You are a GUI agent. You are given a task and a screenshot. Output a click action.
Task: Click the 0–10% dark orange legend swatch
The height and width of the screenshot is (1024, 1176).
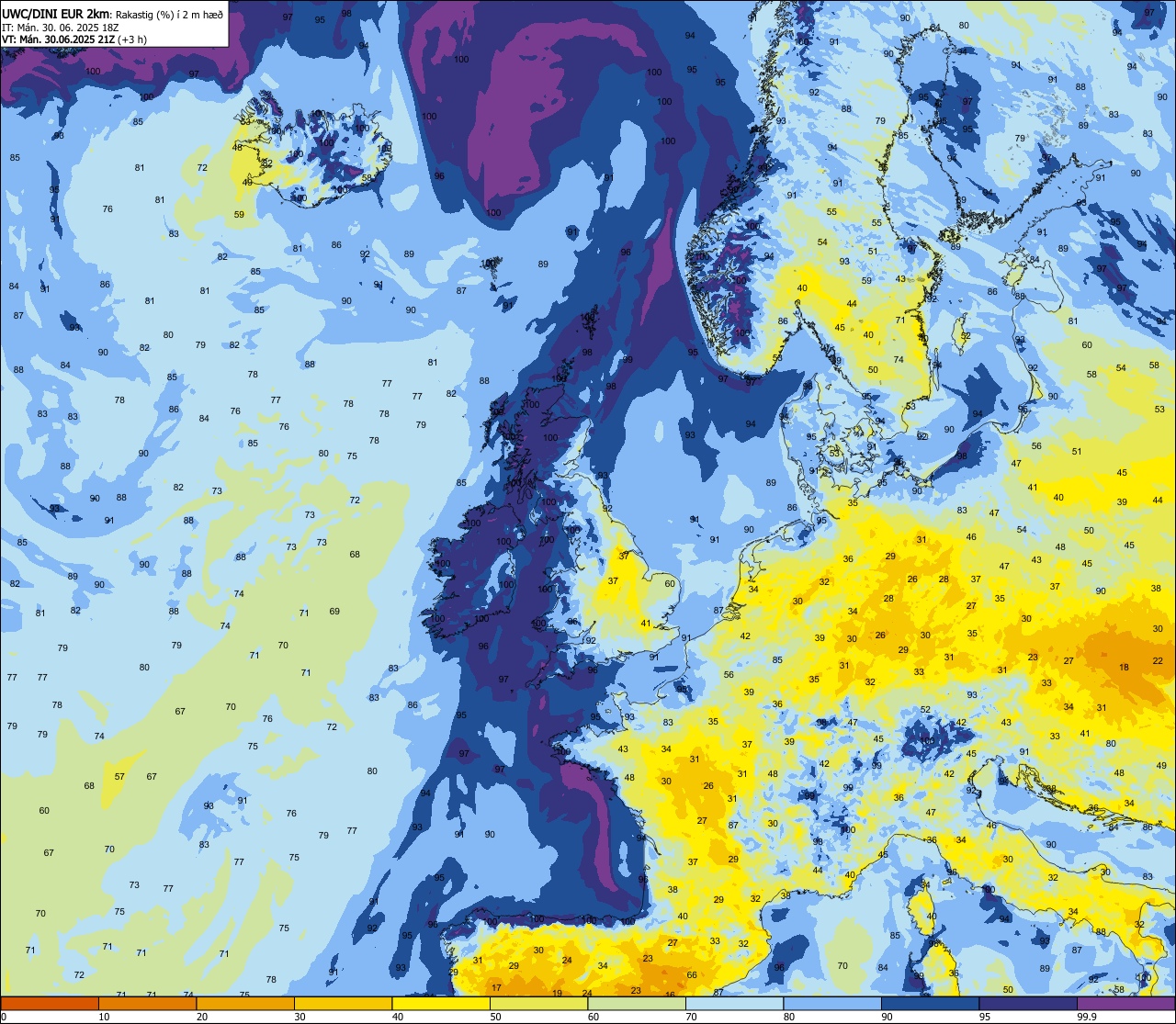[50, 1004]
